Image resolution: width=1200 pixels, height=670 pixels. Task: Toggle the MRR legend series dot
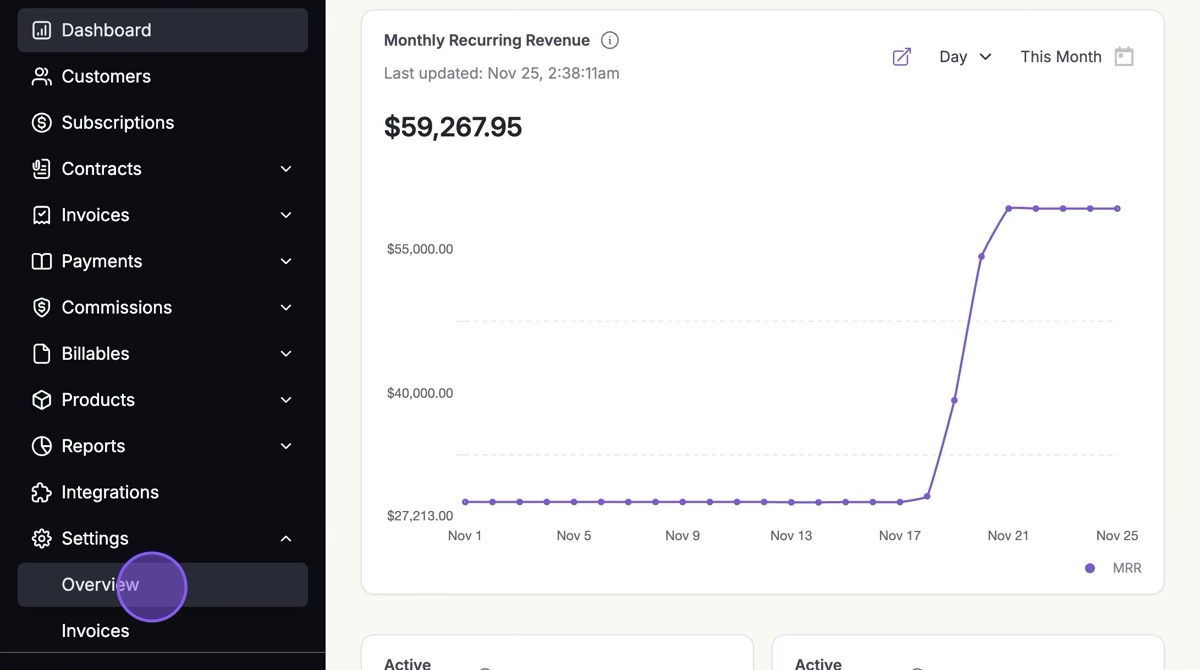1090,568
